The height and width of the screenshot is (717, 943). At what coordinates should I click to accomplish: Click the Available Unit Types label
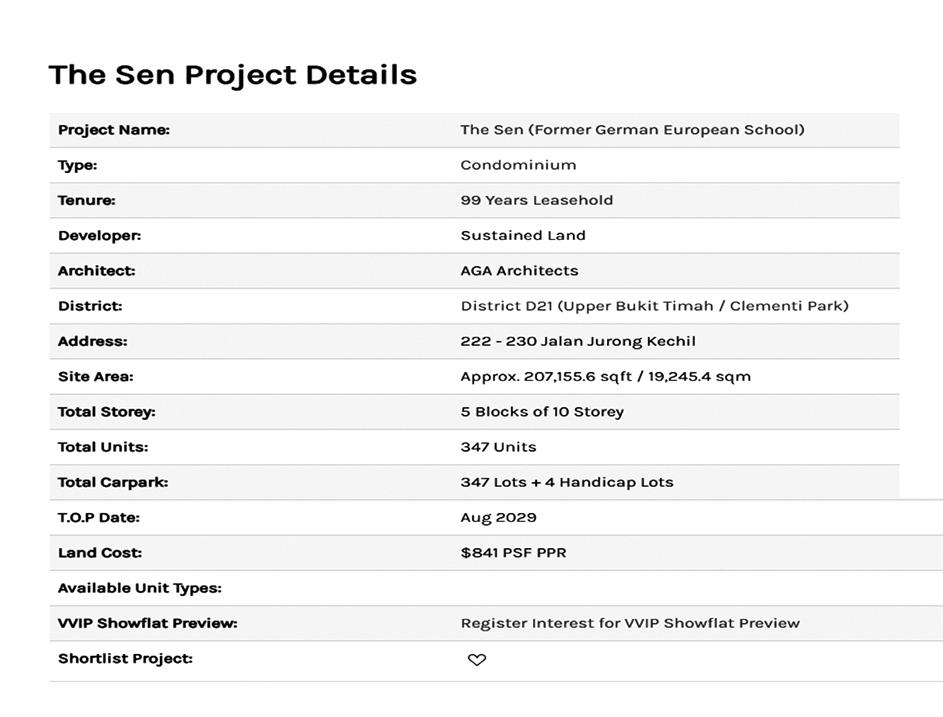coord(139,588)
